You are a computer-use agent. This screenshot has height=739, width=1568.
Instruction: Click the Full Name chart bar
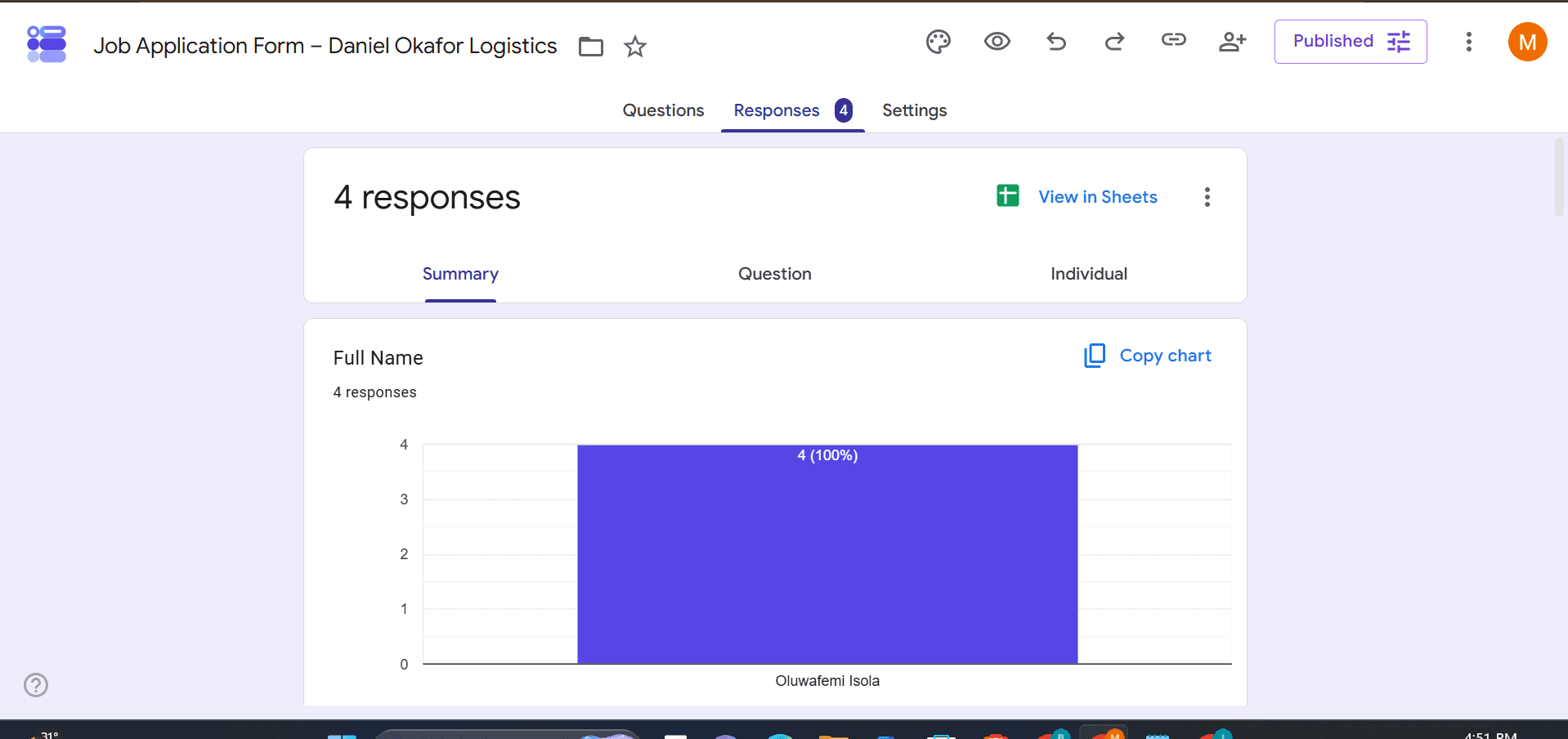pyautogui.click(x=827, y=554)
